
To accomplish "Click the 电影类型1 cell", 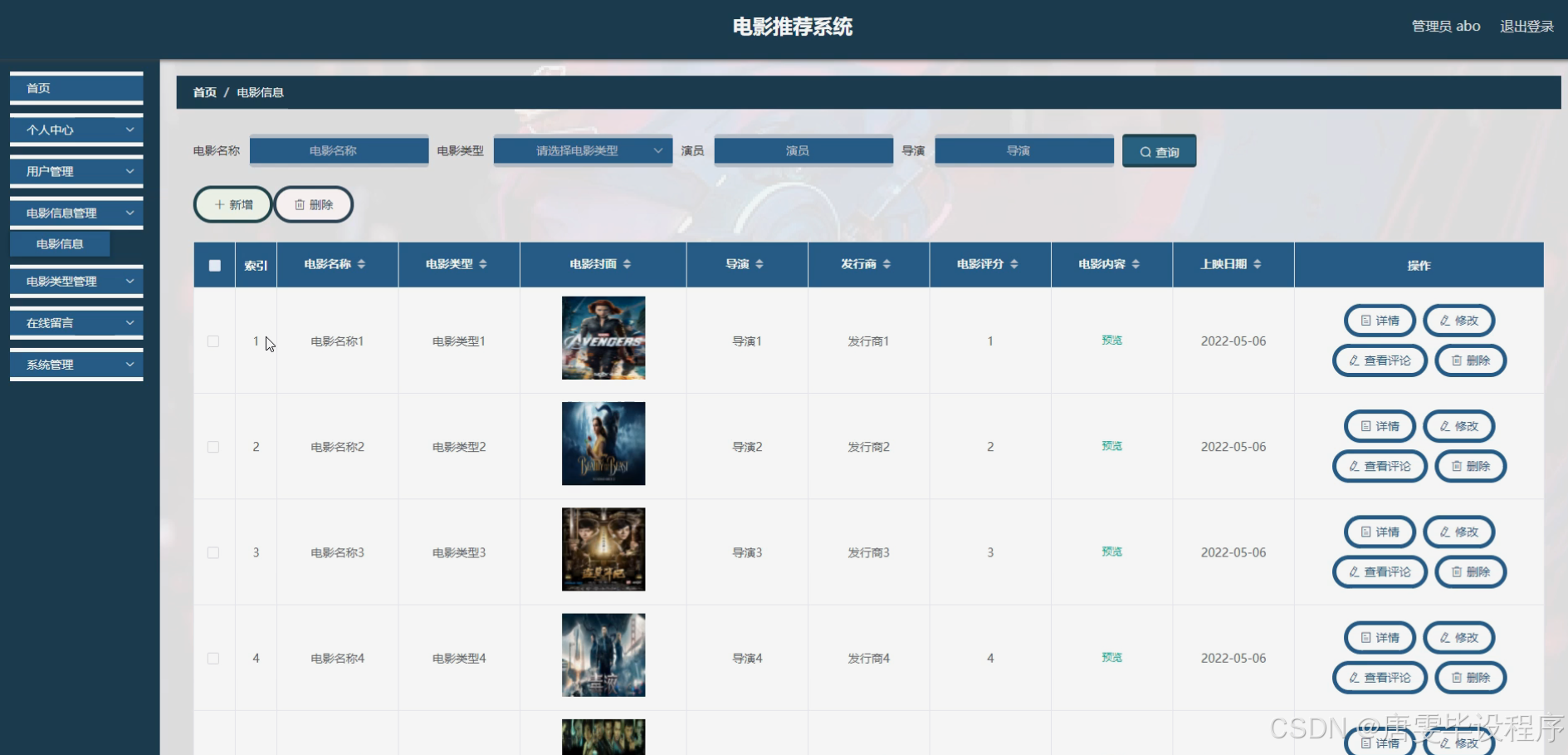I will point(459,341).
